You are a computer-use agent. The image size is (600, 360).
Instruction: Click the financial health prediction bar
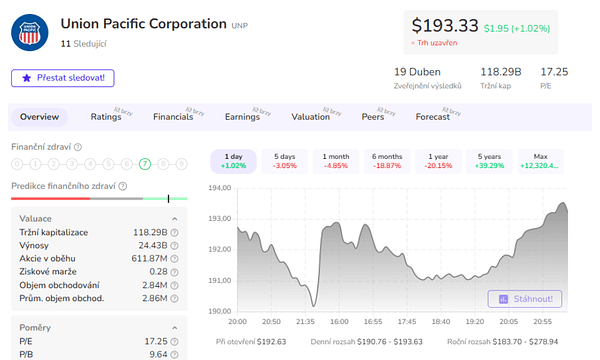(x=99, y=199)
